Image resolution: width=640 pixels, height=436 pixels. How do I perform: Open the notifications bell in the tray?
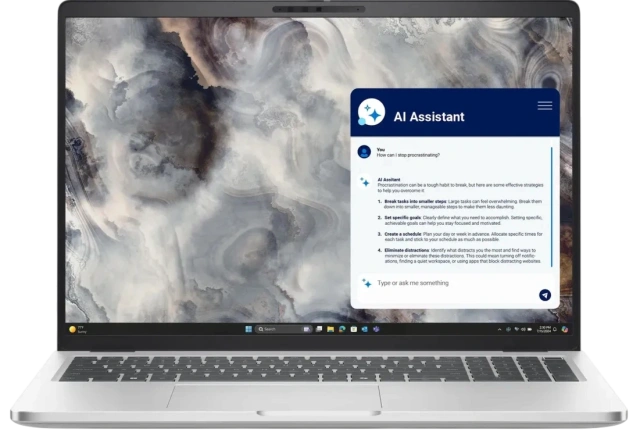coord(555,329)
